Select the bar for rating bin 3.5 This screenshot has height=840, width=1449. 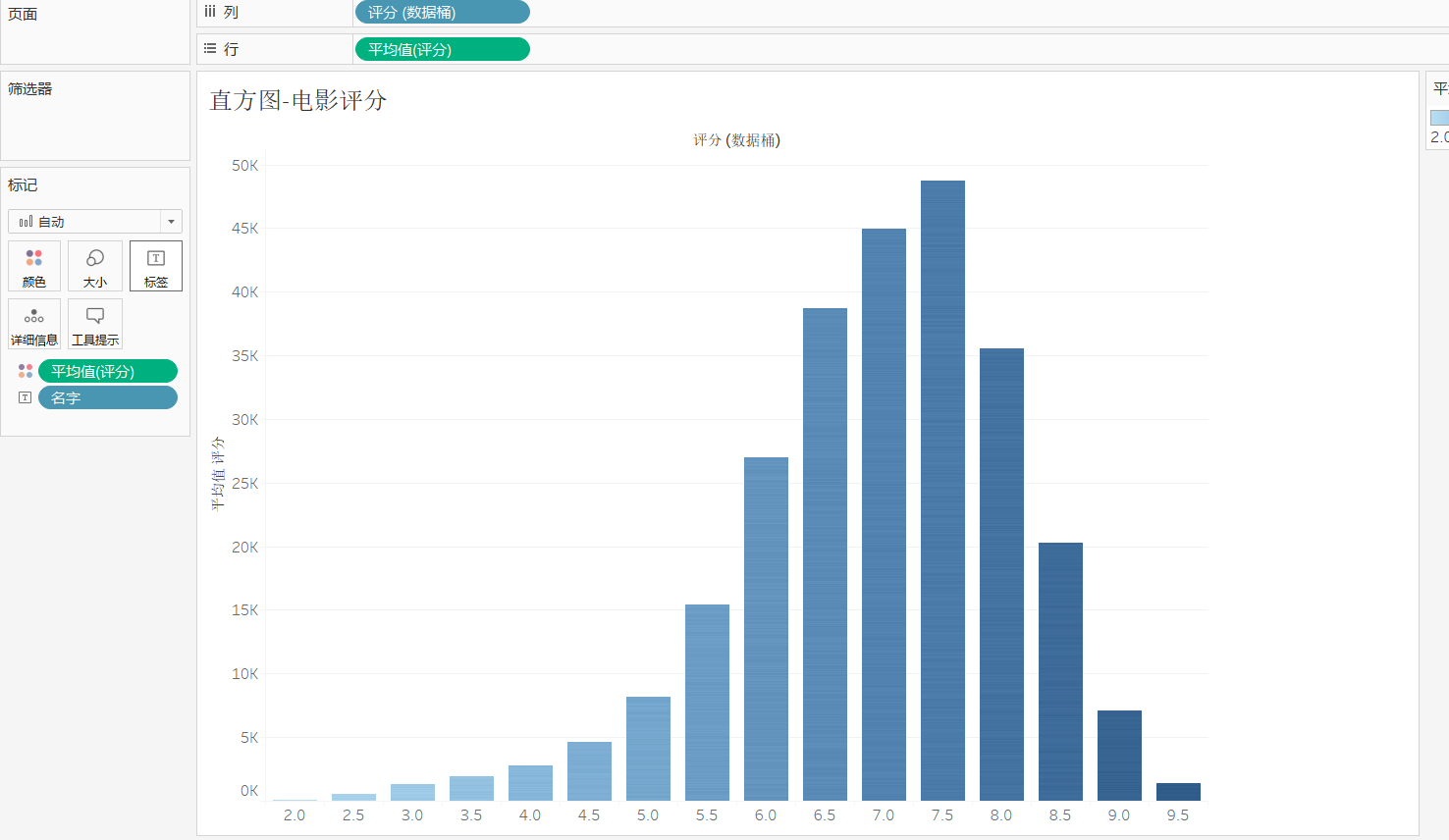pos(471,788)
